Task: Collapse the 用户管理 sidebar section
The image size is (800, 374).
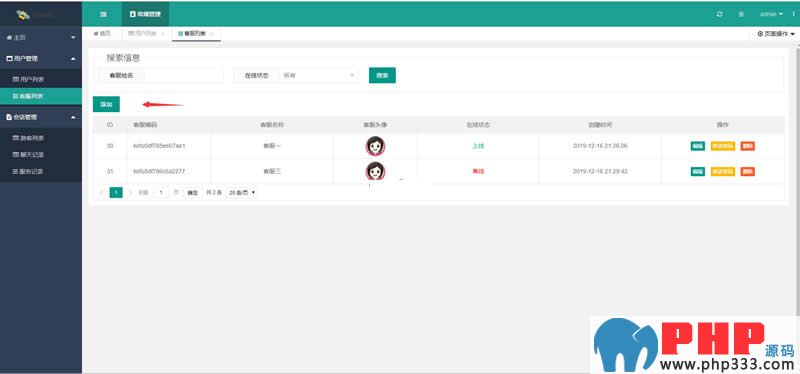Action: [x=41, y=59]
